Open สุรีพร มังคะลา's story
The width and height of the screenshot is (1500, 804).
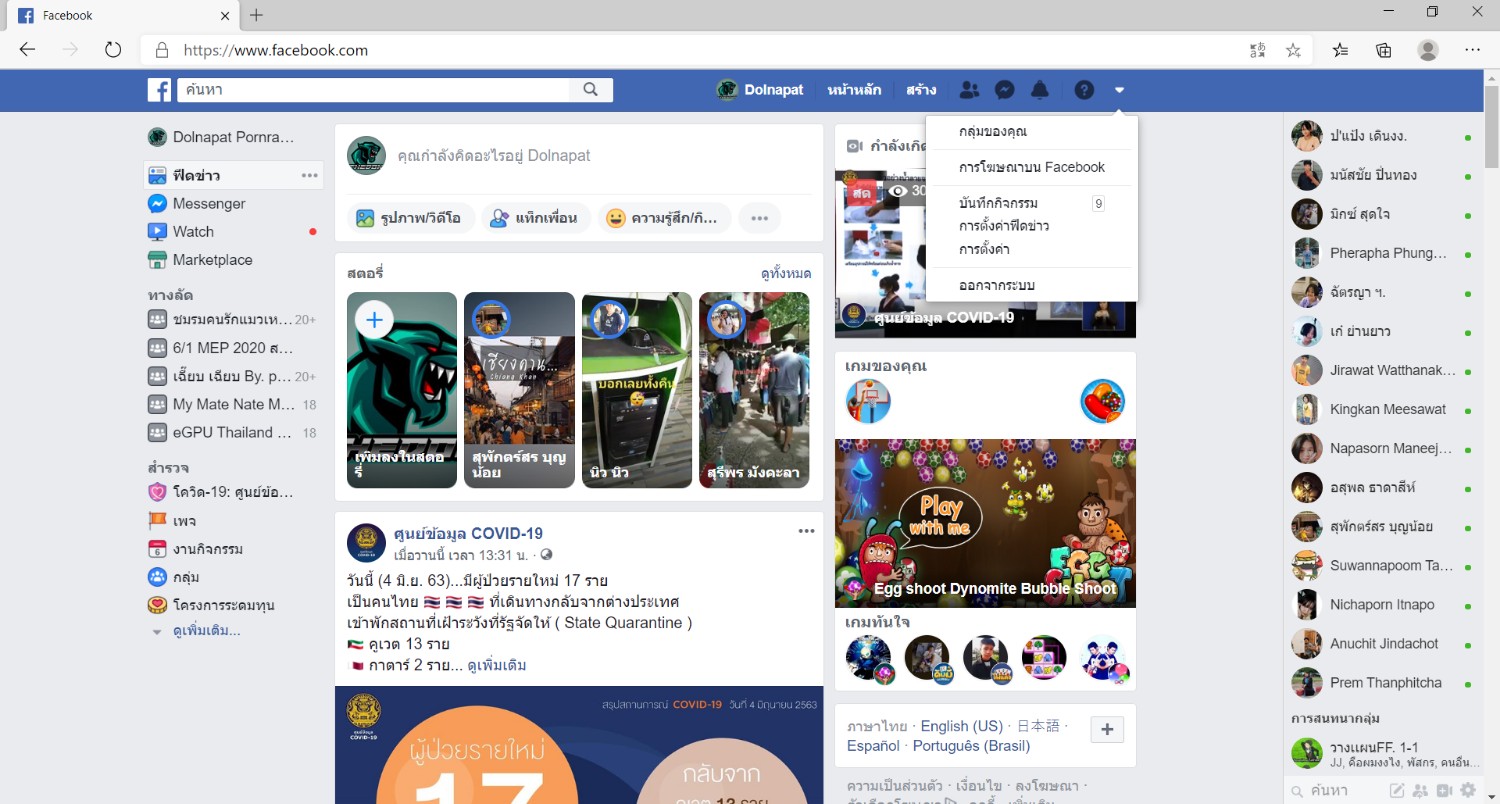[x=754, y=390]
